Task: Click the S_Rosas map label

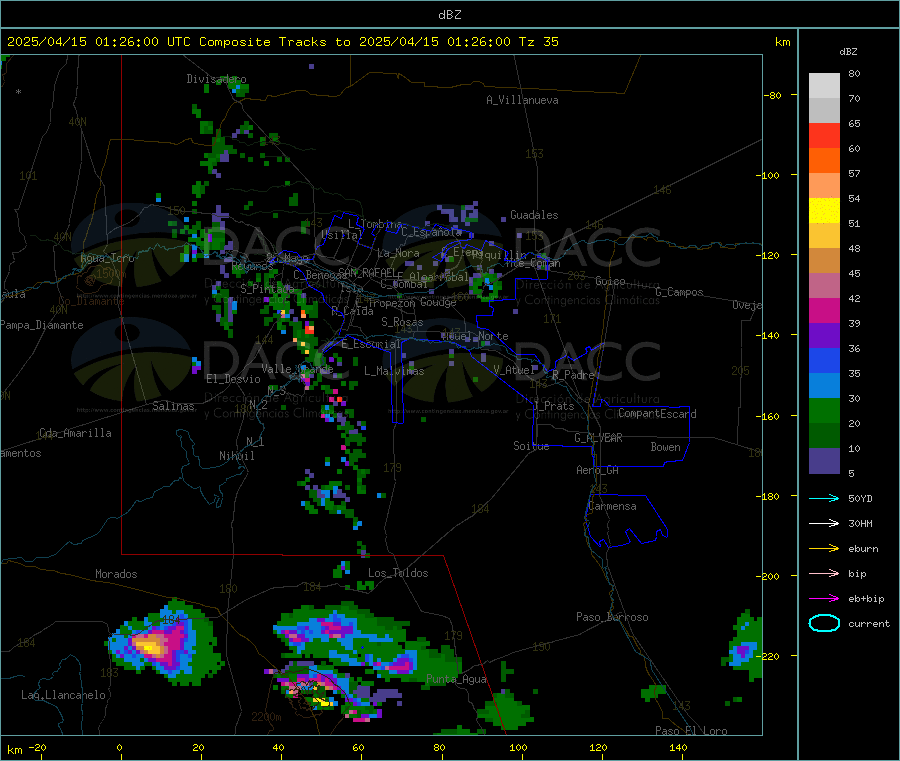Action: (x=402, y=322)
